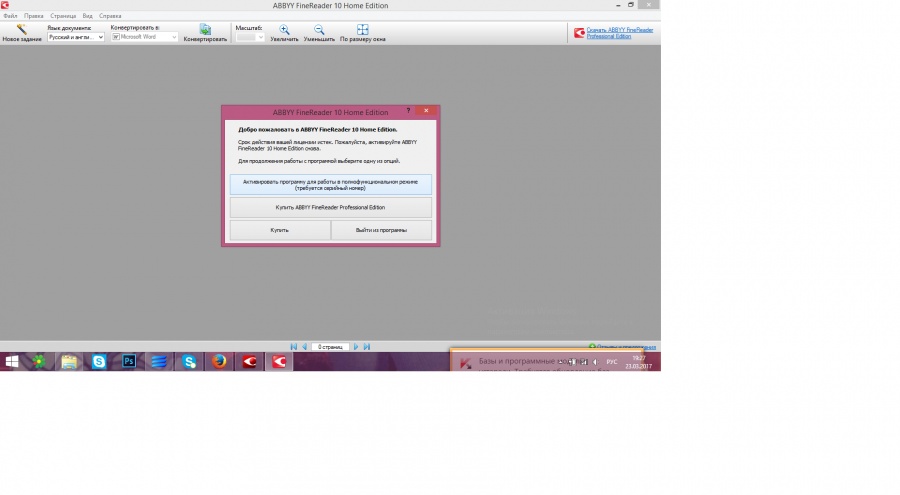Click the volume speaker tray icon
Image resolution: width=900 pixels, height=495 pixels.
(595, 362)
